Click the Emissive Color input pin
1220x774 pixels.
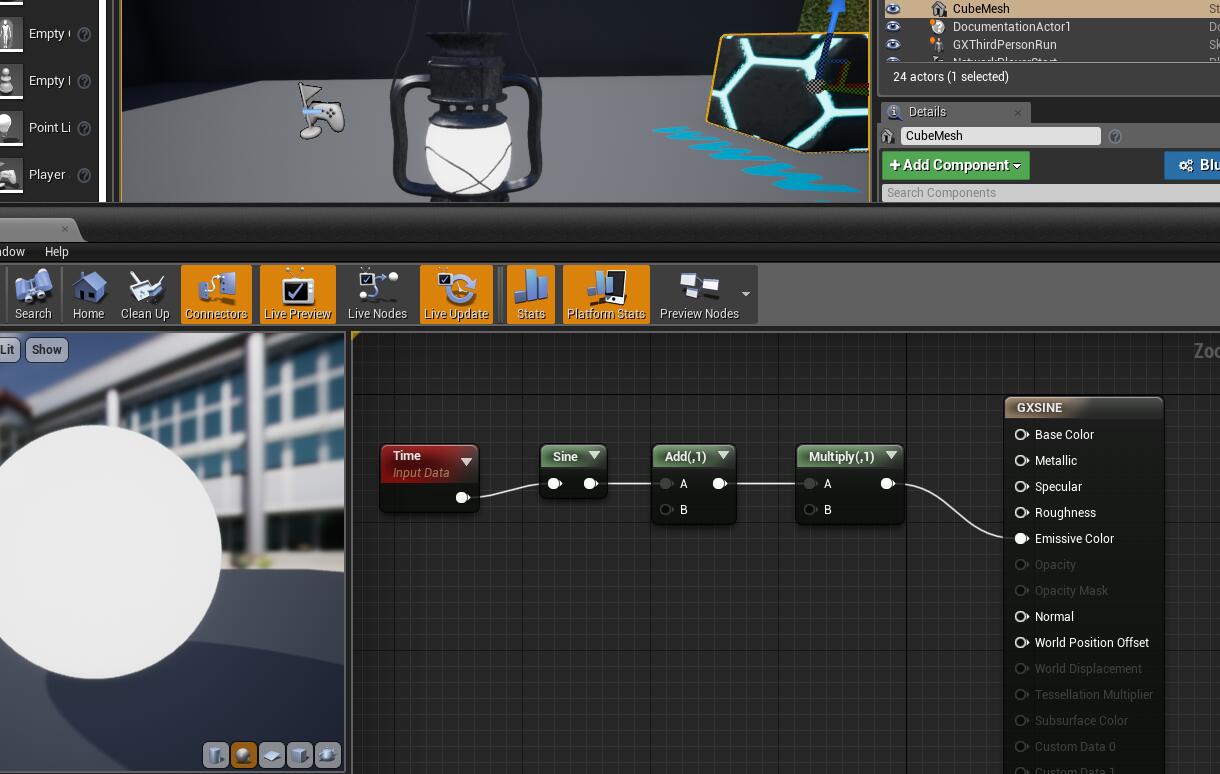pos(1021,539)
